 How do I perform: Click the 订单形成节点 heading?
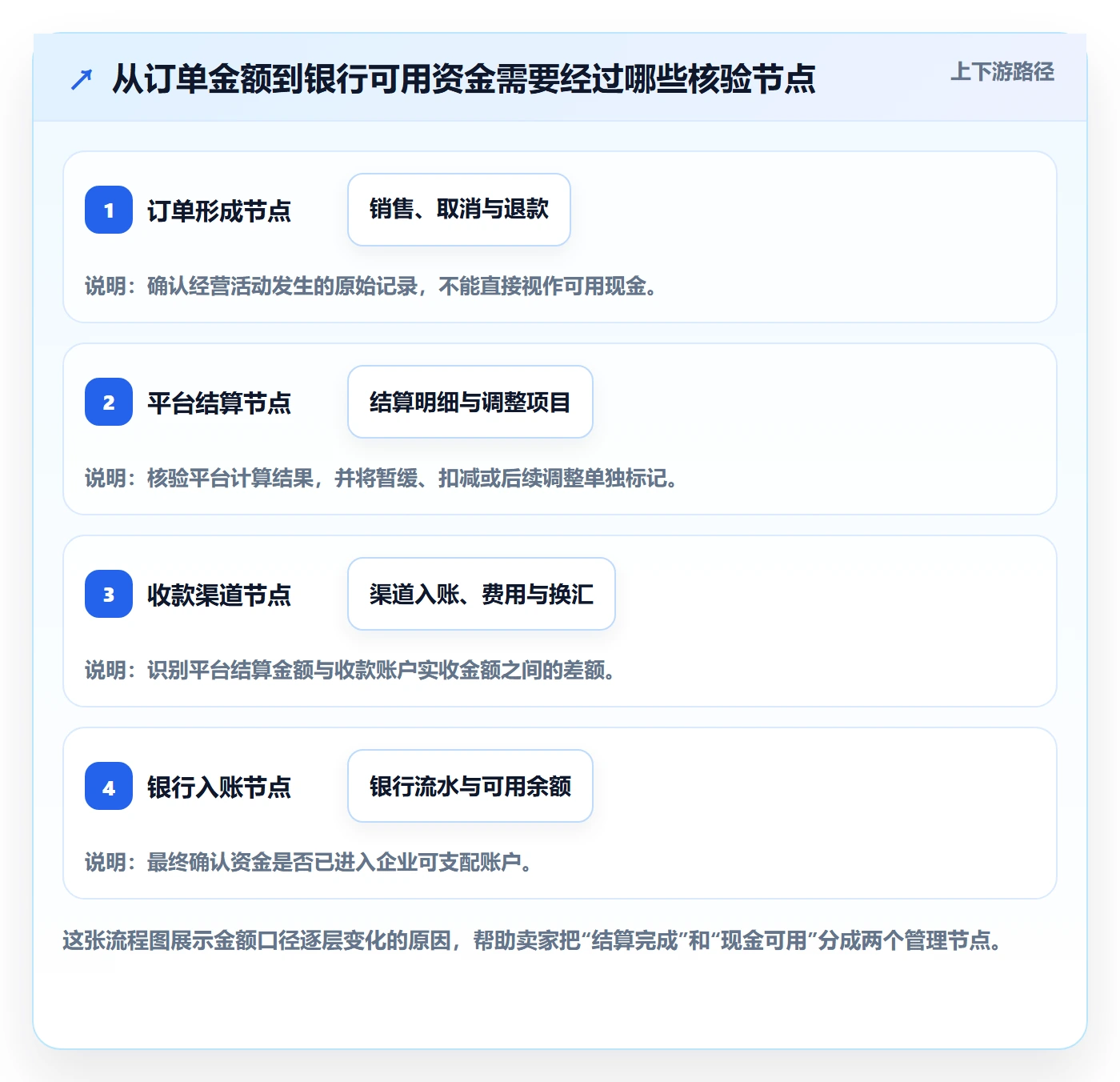[219, 210]
